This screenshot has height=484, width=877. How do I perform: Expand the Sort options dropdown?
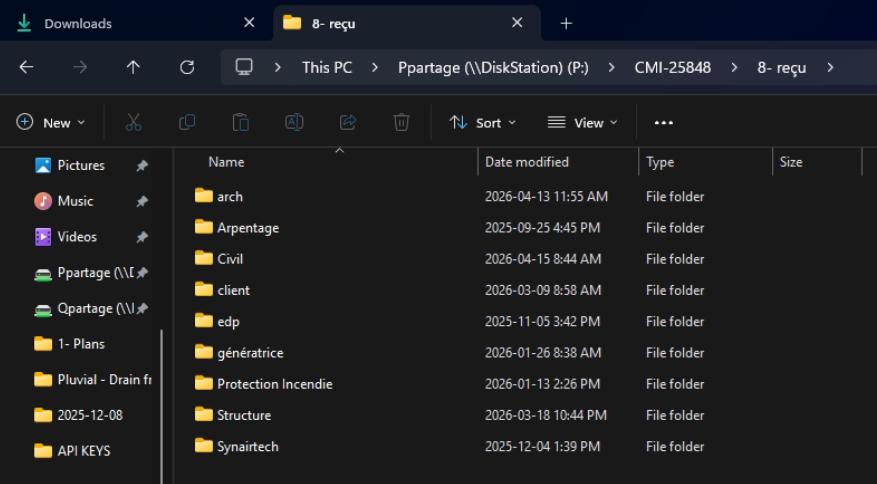pyautogui.click(x=482, y=122)
